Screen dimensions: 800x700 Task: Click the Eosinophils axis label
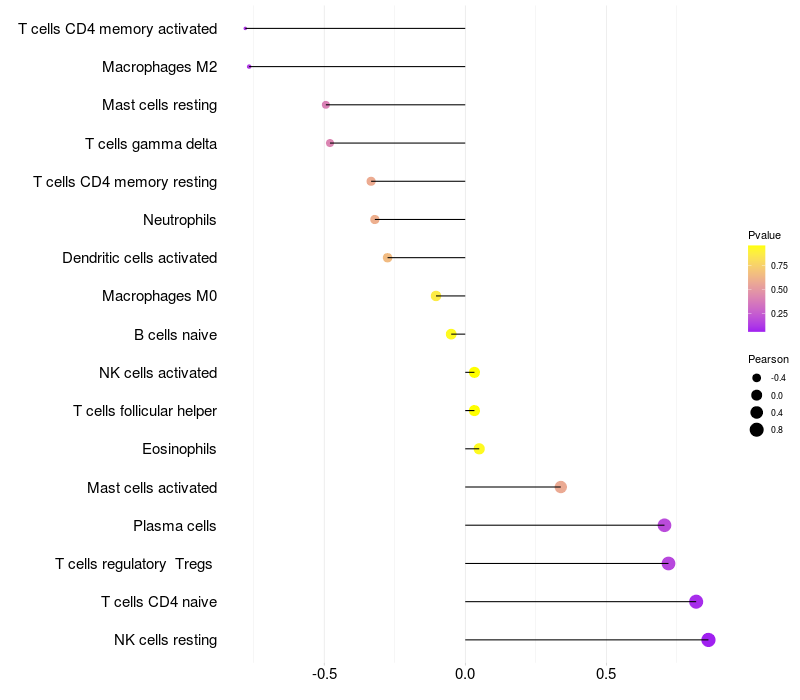tap(179, 449)
